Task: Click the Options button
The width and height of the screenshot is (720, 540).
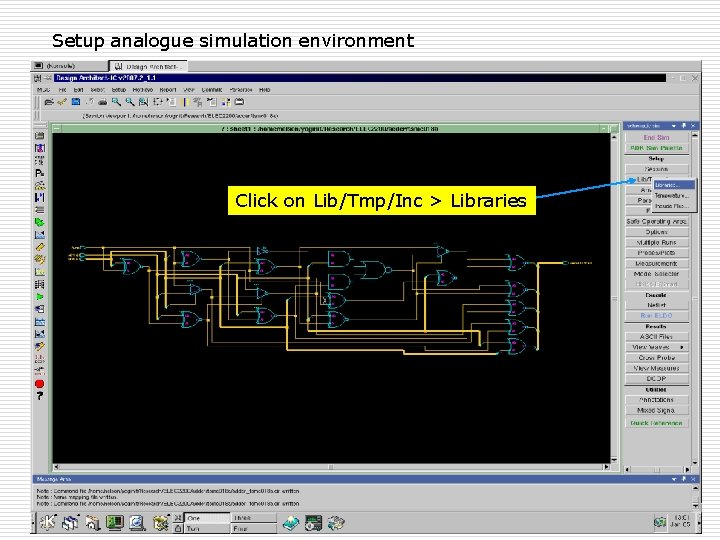Action: (656, 232)
